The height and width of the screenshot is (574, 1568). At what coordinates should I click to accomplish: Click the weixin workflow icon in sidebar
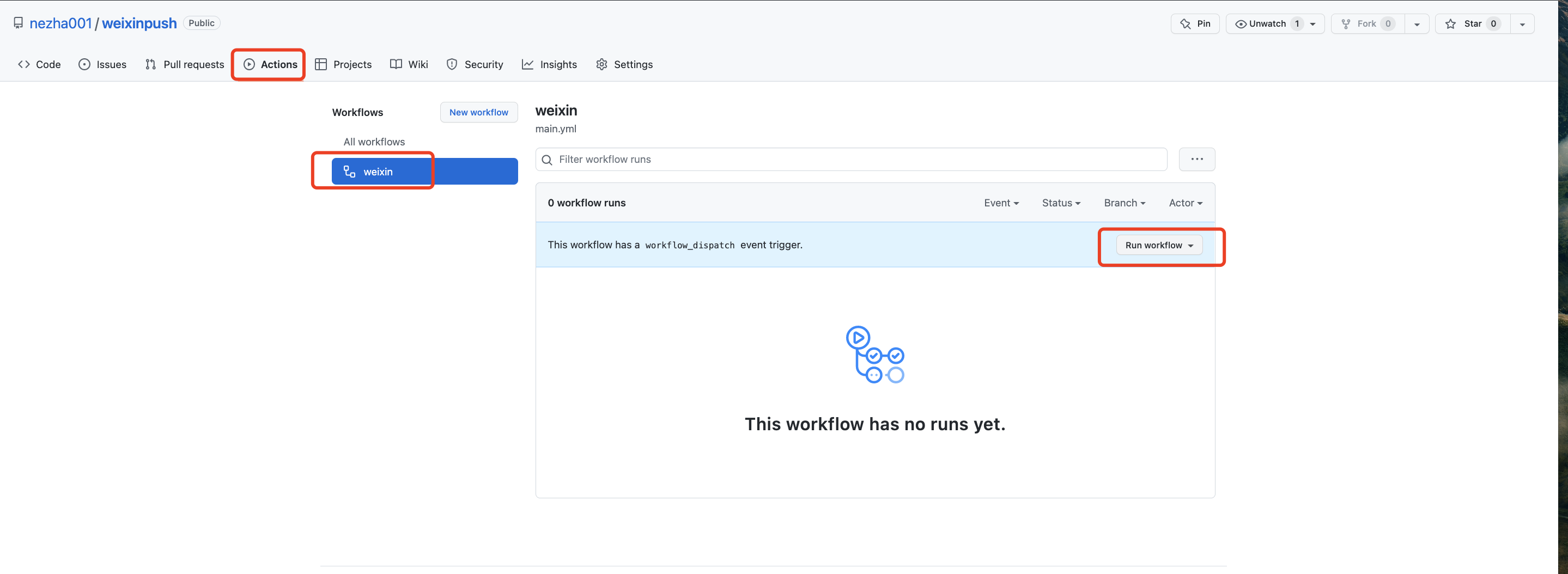[x=349, y=172]
